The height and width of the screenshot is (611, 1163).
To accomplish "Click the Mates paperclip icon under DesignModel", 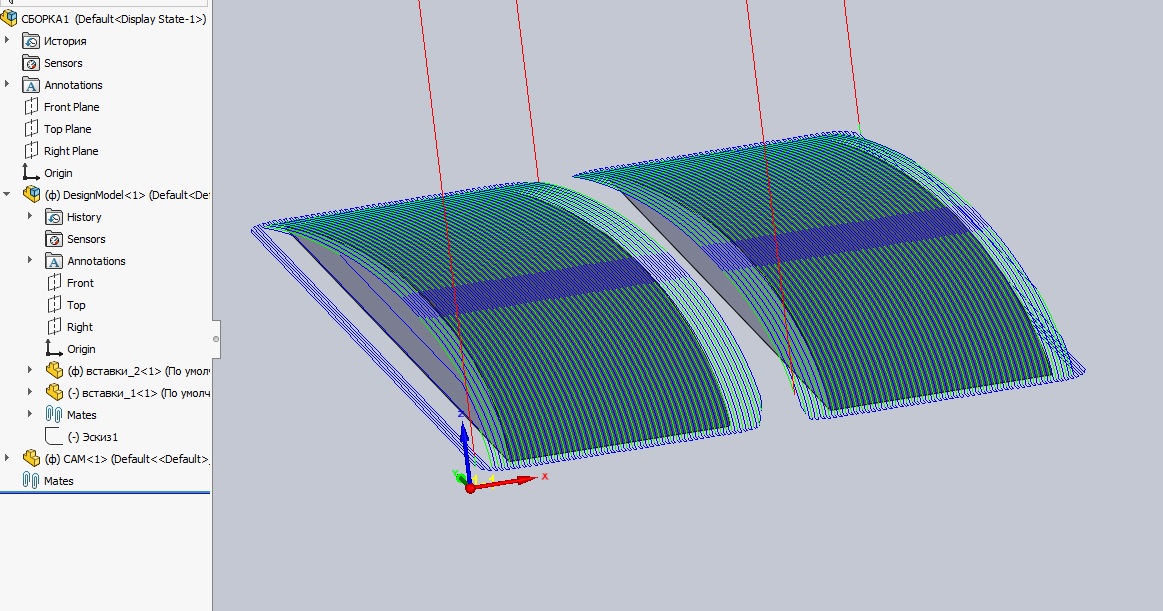I will click(x=54, y=415).
